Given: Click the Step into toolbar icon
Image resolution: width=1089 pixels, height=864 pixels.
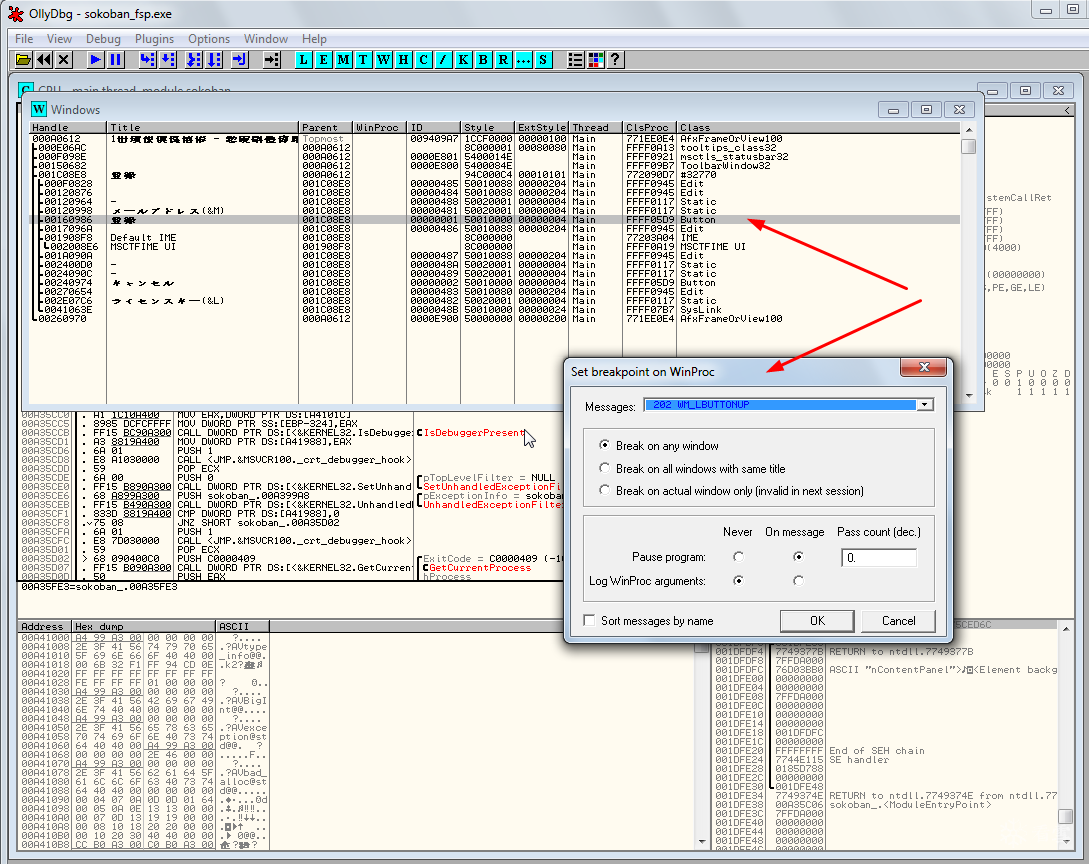Looking at the screenshot, I should (x=148, y=60).
